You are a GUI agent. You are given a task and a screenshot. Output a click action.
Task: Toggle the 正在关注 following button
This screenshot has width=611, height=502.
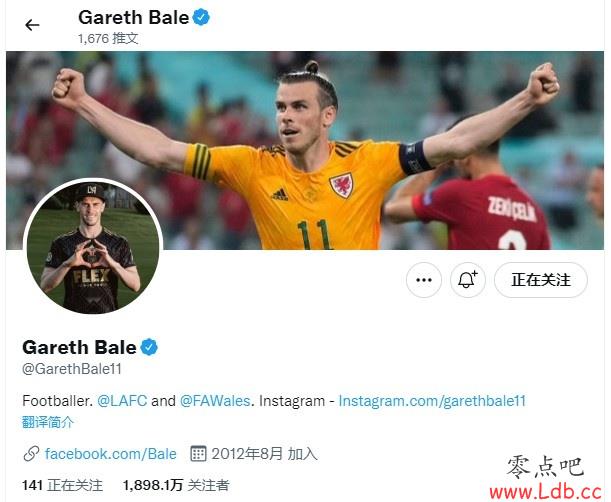(541, 280)
